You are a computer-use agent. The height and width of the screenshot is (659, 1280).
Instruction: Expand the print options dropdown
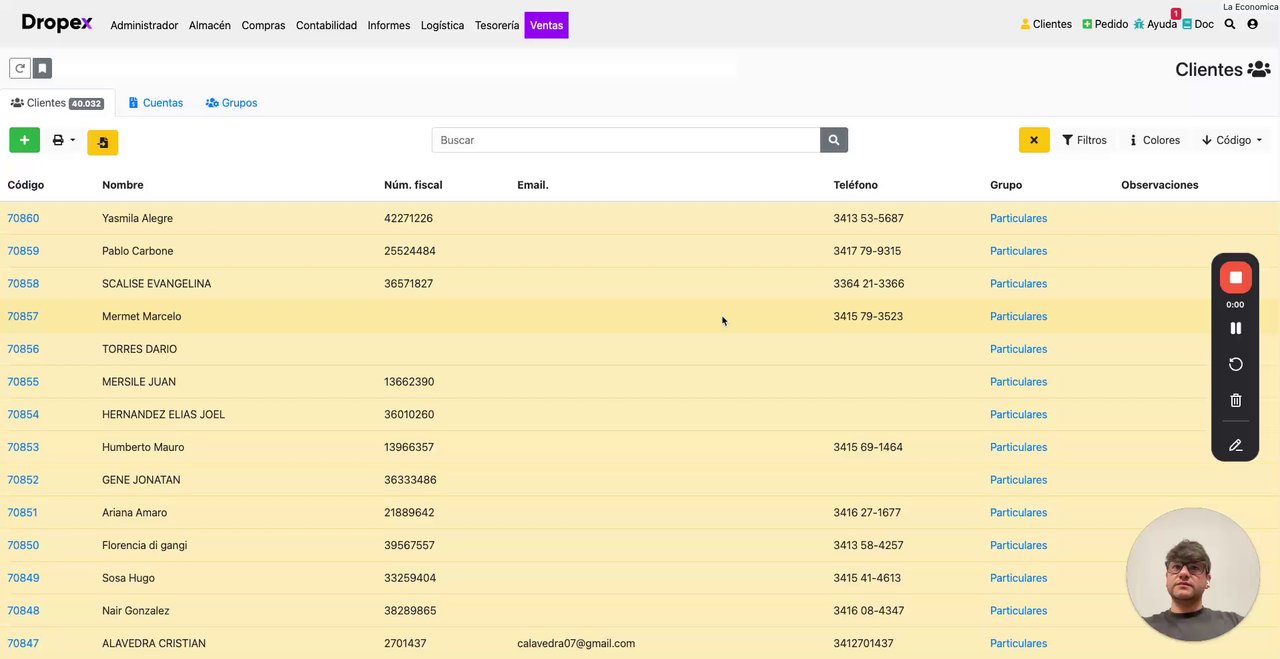coord(63,140)
